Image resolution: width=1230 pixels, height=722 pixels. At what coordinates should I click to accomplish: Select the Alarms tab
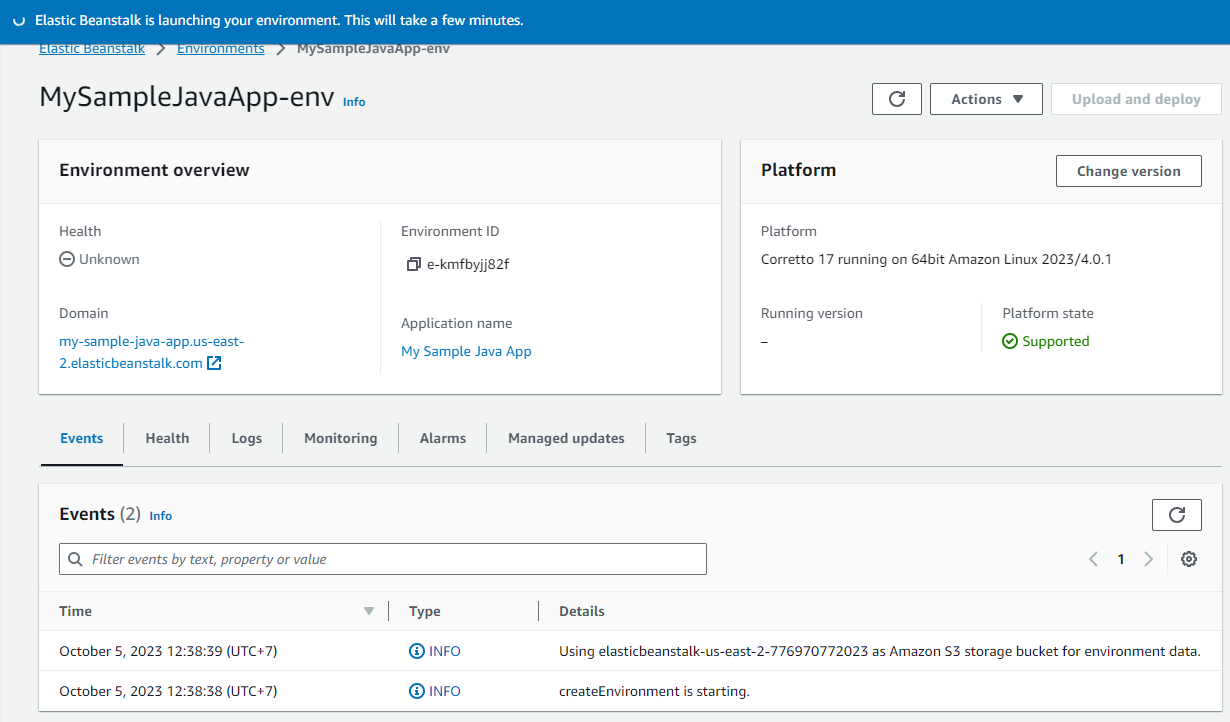click(443, 438)
